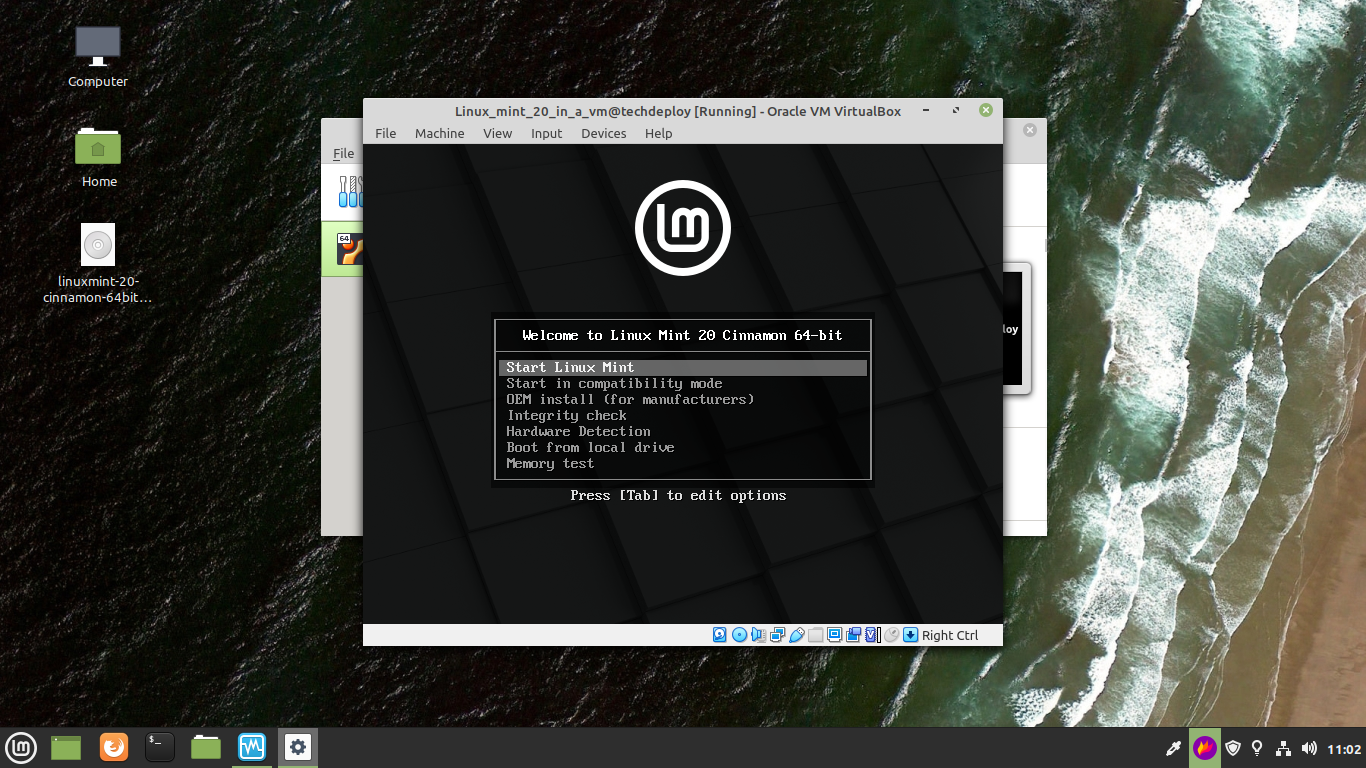This screenshot has height=768, width=1366.
Task: Click the lightbulb tray icon
Action: (x=1258, y=748)
